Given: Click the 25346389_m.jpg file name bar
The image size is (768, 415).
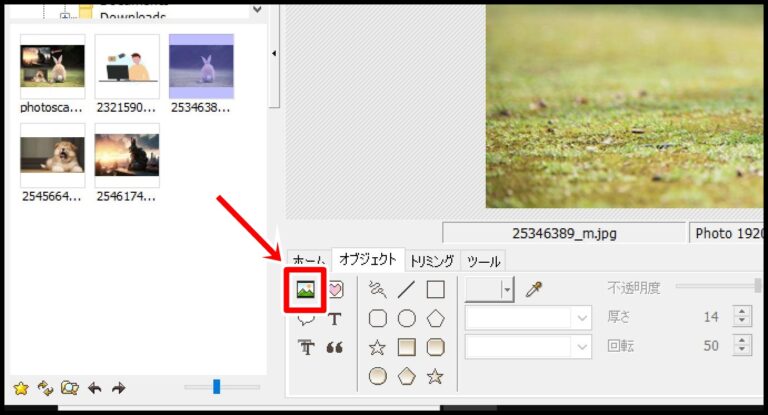Looking at the screenshot, I should (x=564, y=233).
